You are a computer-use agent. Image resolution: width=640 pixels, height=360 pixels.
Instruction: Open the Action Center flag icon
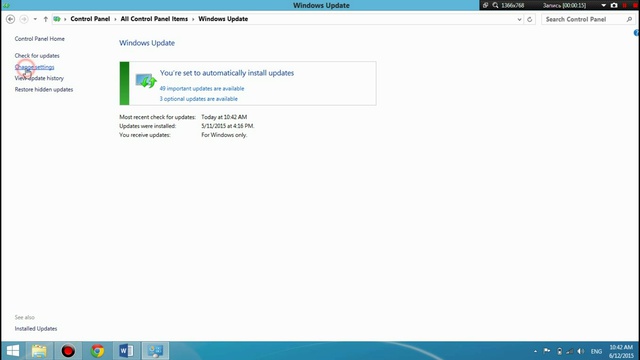coord(547,351)
